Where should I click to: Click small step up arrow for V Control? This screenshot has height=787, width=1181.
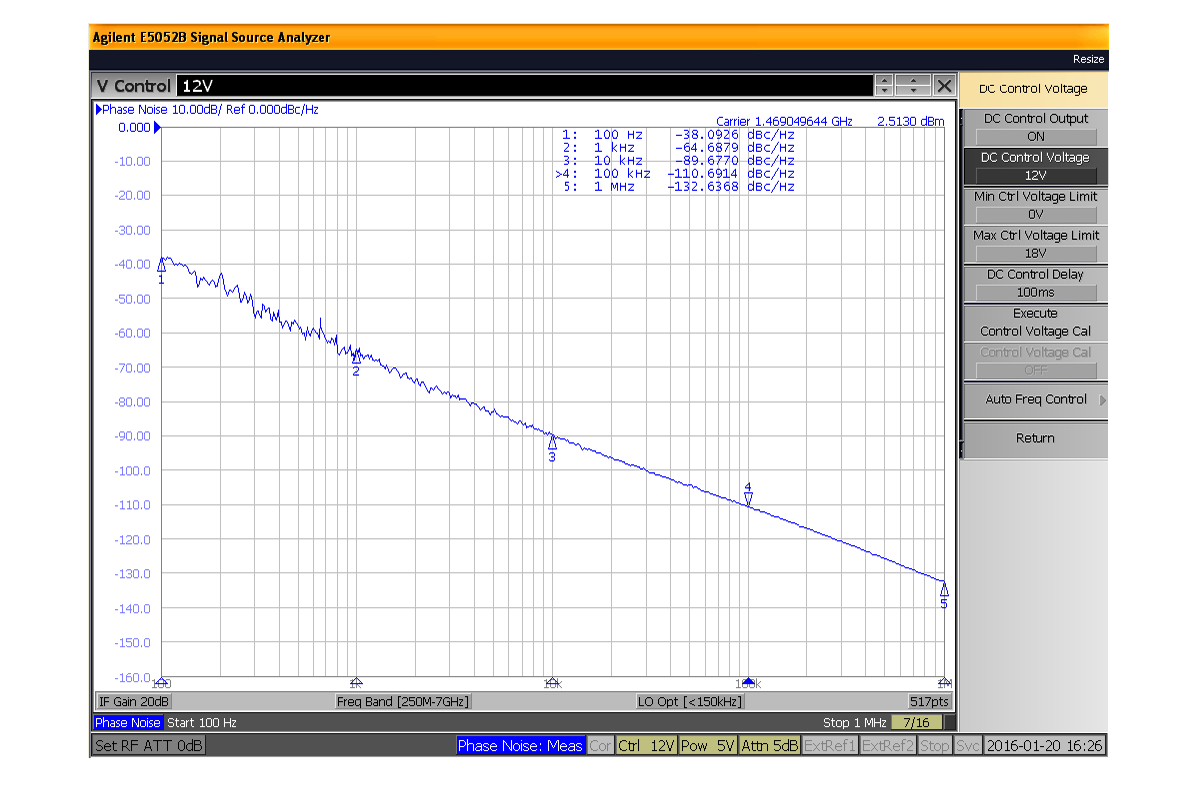coord(884,81)
